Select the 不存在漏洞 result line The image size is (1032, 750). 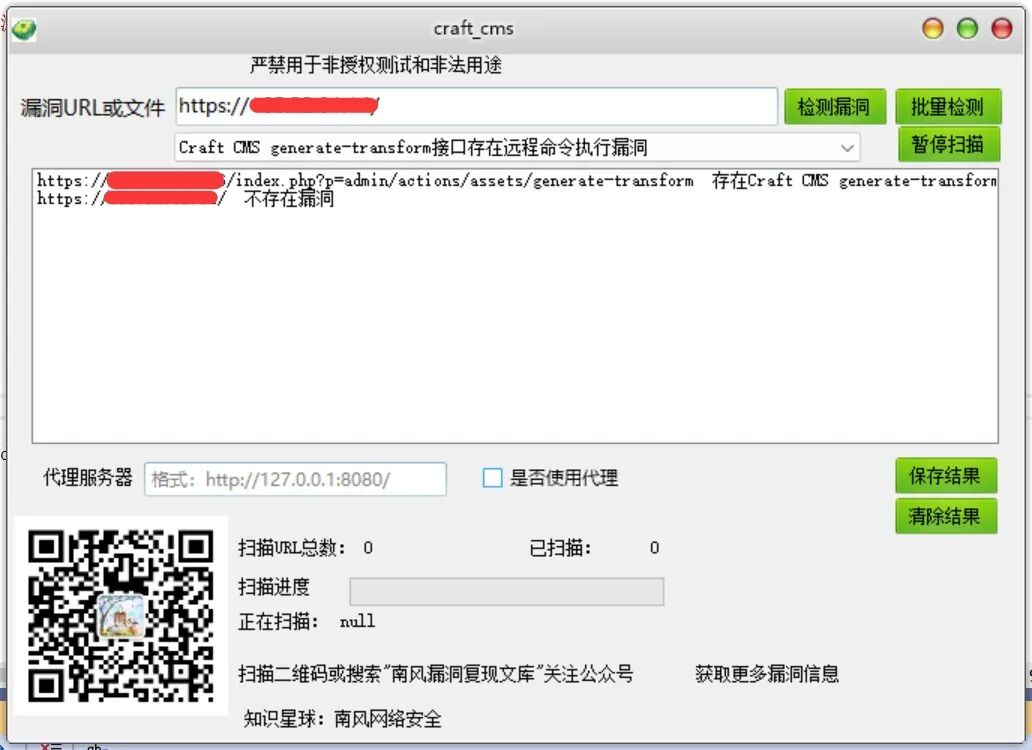point(186,199)
